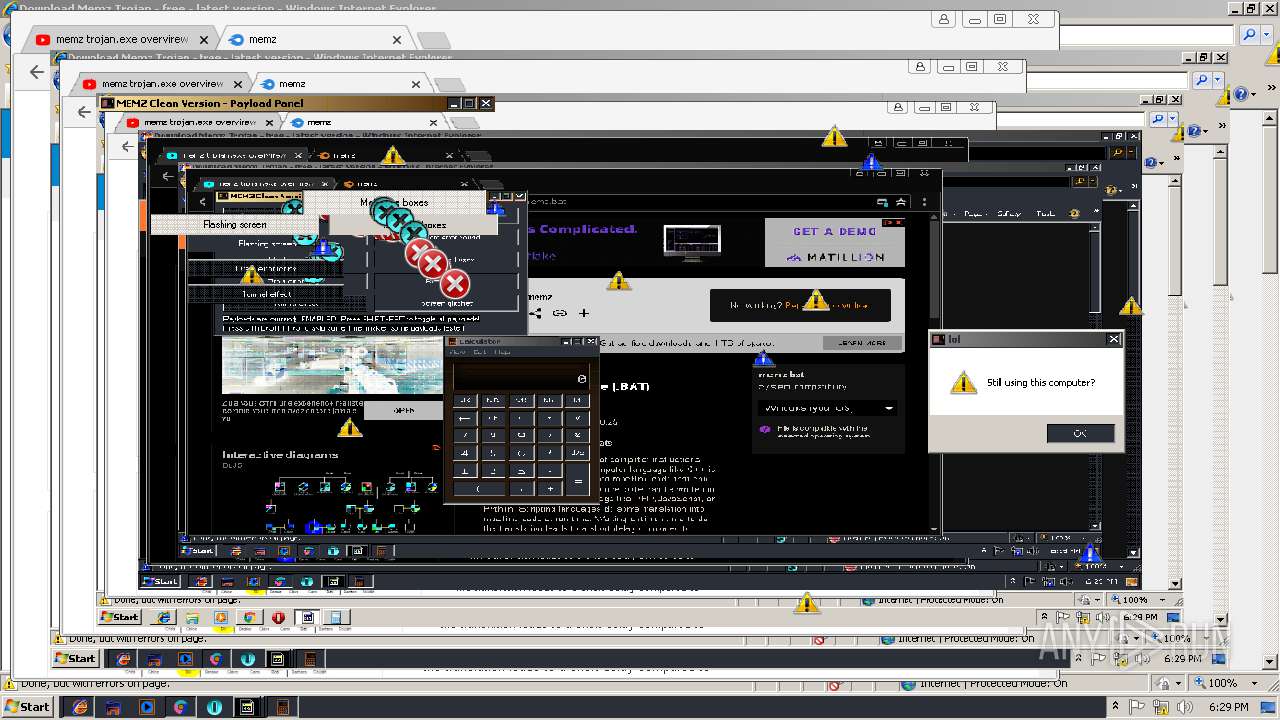Toggle the 'Message boxes' payload button
Image resolution: width=1280 pixels, height=720 pixels.
394,202
